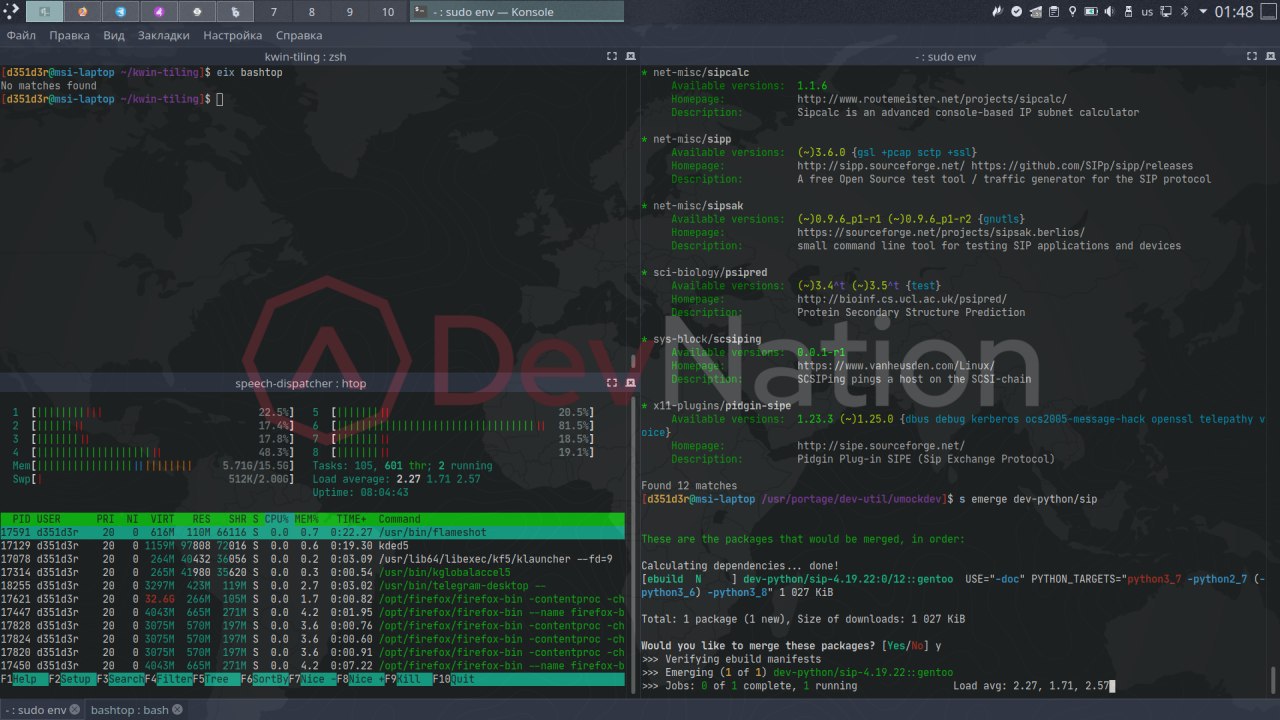Switch to virtual desktop 1
This screenshot has height=720, width=1280.
click(44, 11)
